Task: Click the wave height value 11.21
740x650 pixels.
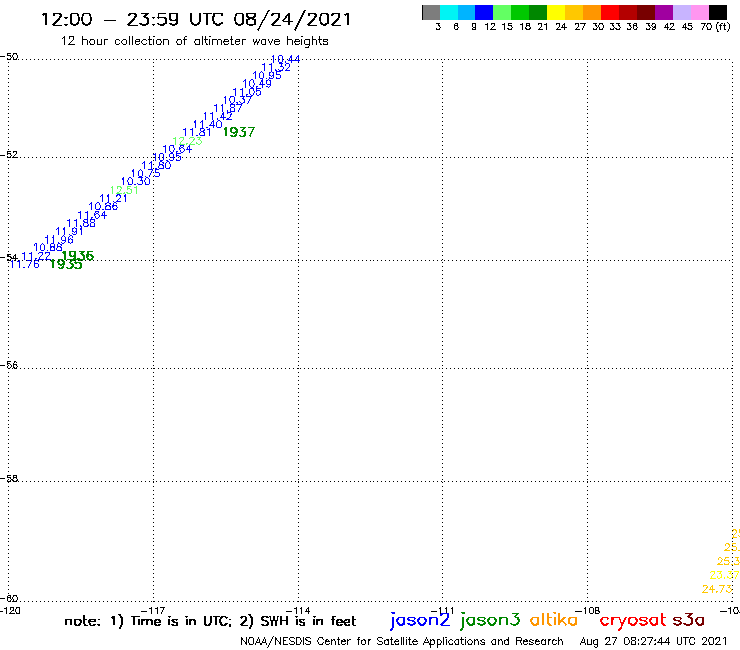Action: coord(113,198)
